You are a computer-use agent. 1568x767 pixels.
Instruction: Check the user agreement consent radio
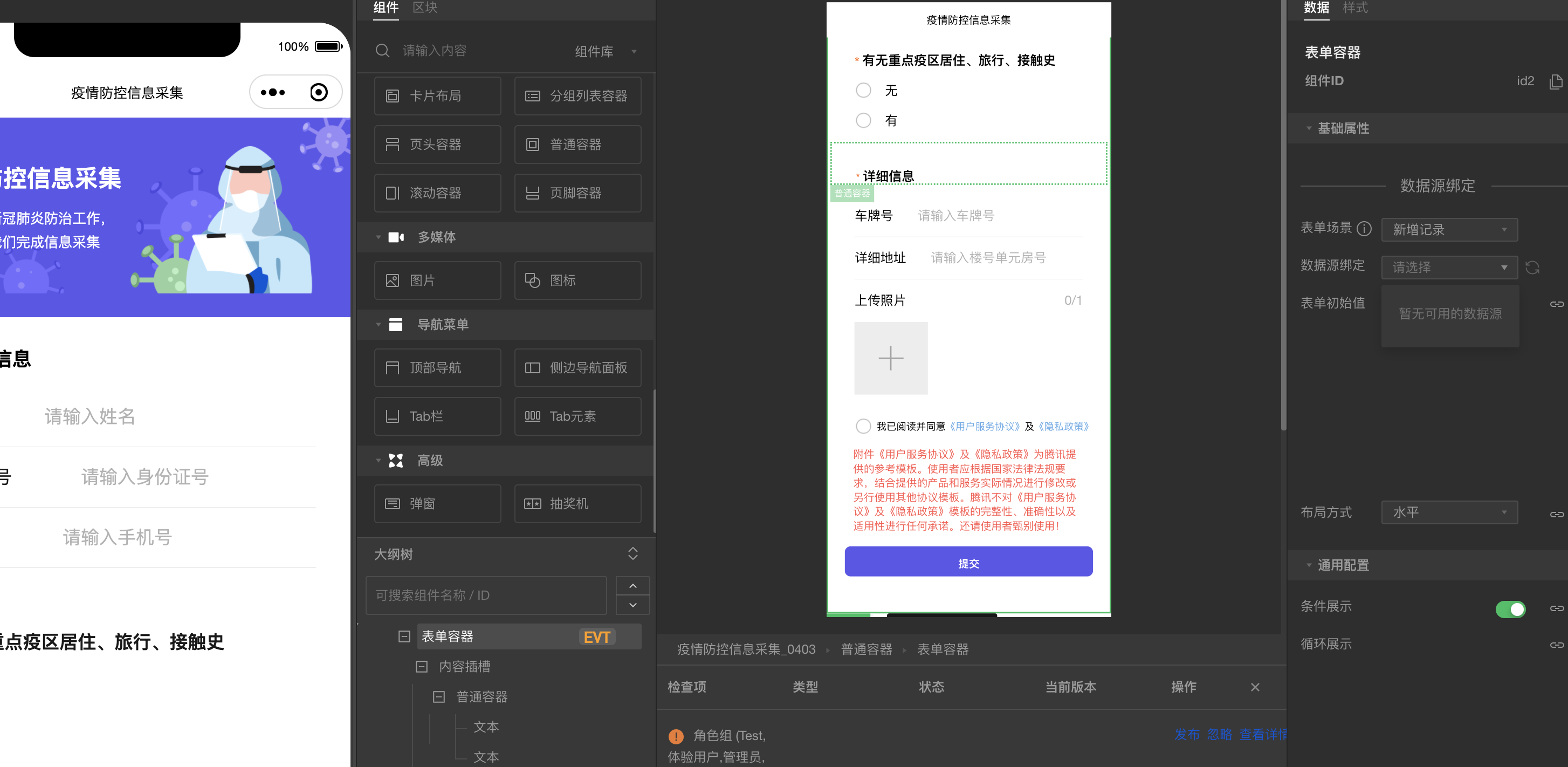point(863,426)
